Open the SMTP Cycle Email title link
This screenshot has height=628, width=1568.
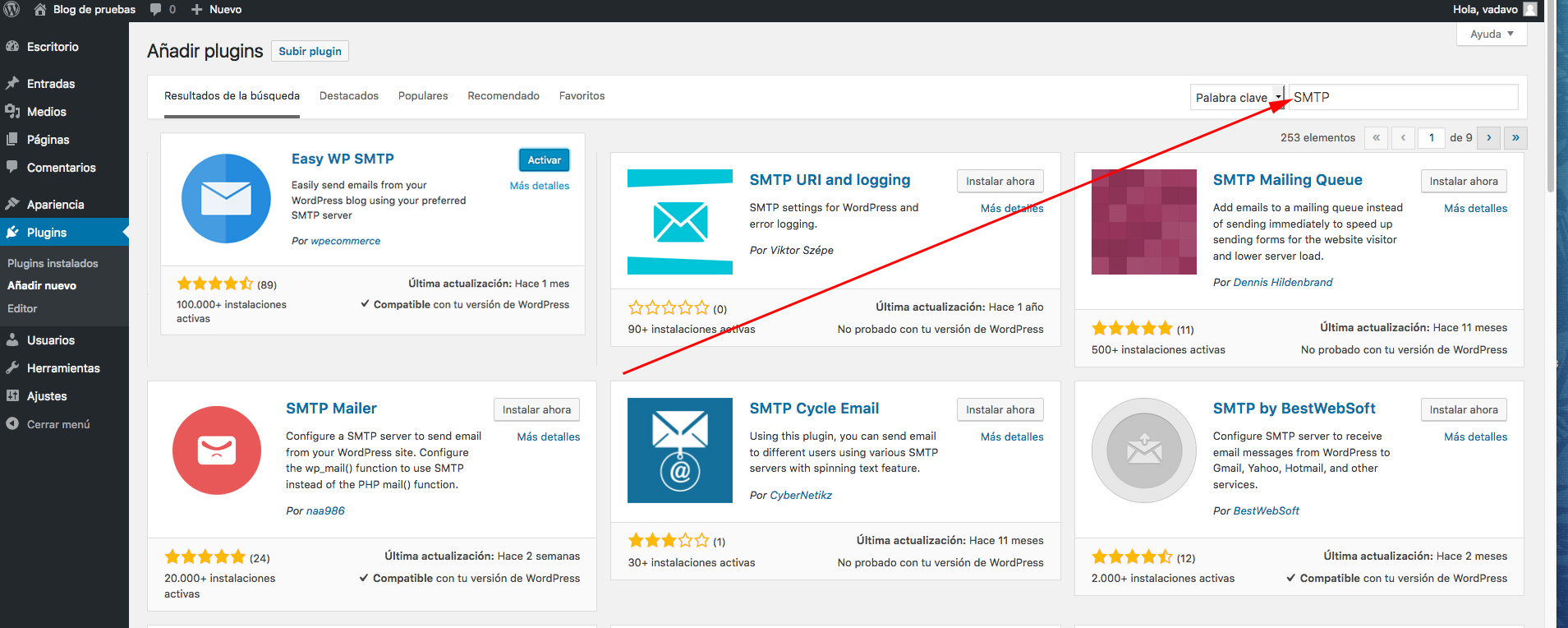tap(814, 409)
